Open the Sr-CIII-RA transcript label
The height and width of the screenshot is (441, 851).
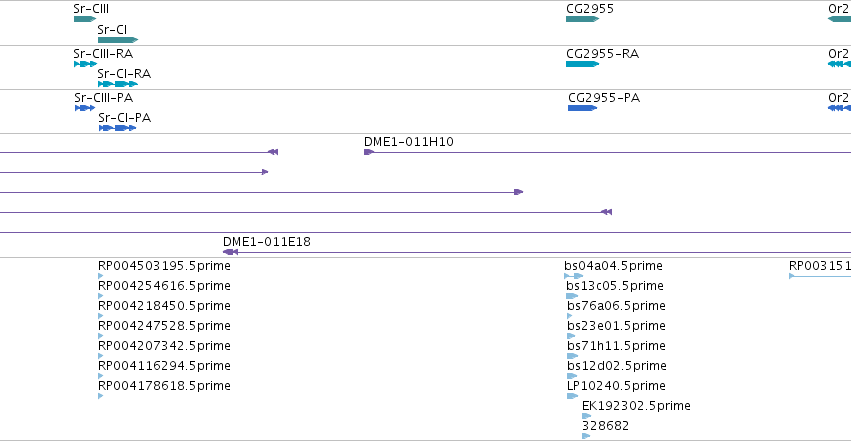pos(103,54)
